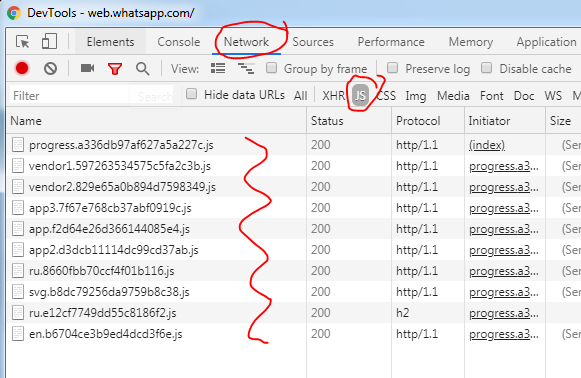This screenshot has height=378, width=581.
Task: Open the Elements tab
Action: click(x=110, y=42)
